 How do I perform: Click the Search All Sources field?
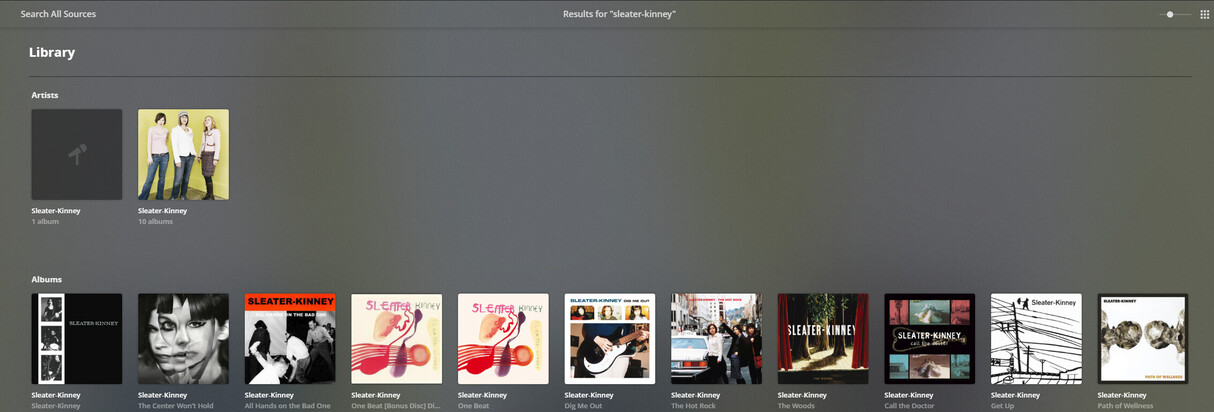point(59,14)
